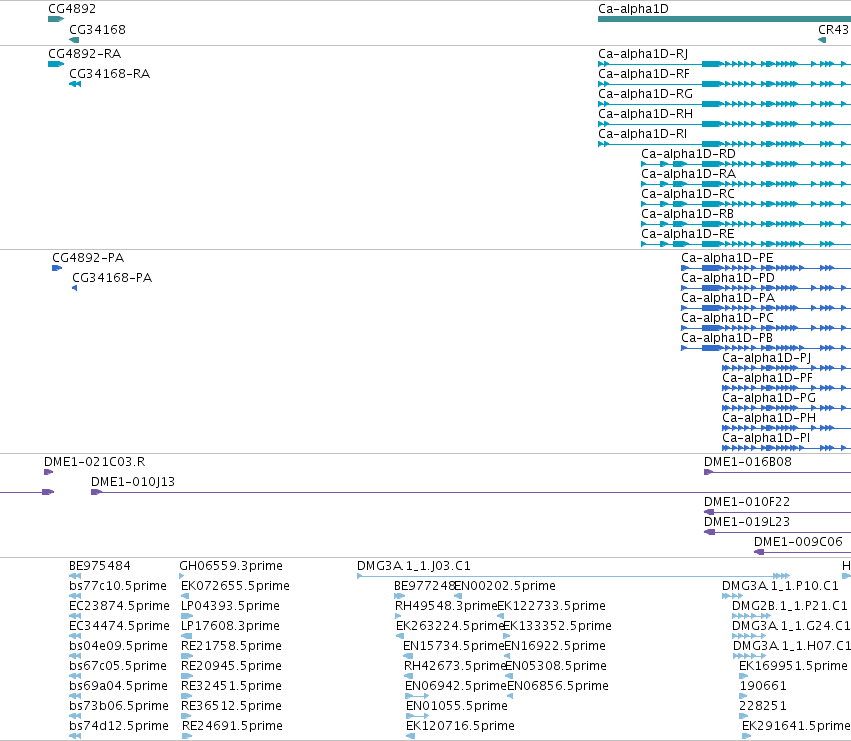Screen dimensions: 851x741
Task: Select the CG4892 gene feature
Action: tap(56, 19)
